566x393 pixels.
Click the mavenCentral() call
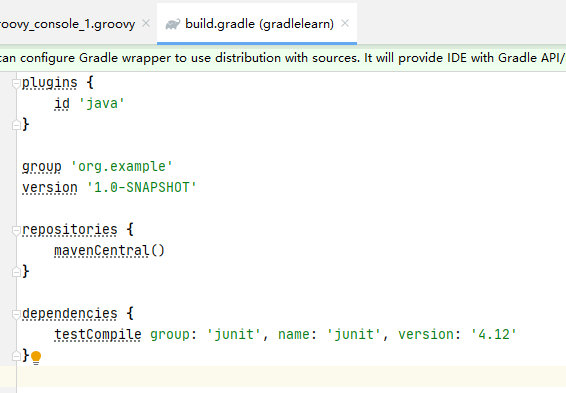(x=109, y=250)
